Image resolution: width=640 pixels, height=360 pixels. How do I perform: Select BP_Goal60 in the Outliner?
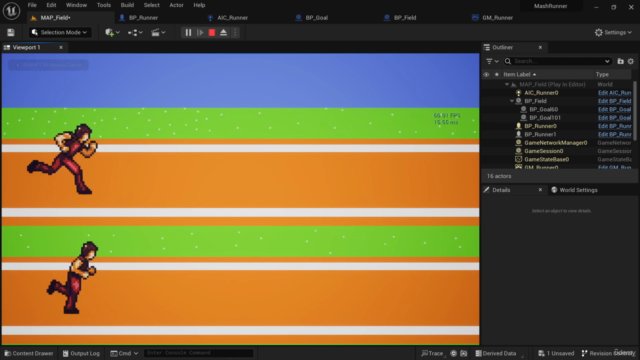[543, 109]
